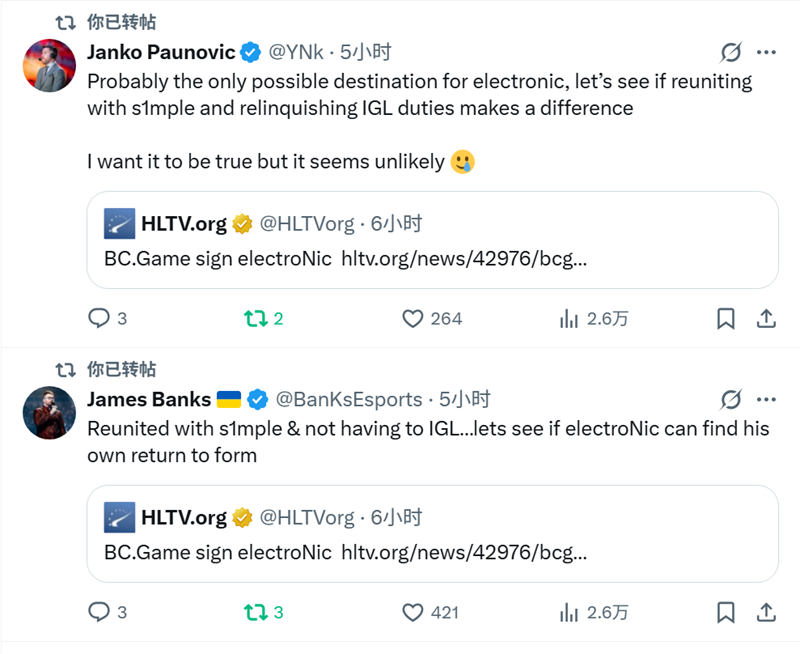Open the more options menu on Janko's tweet
The width and height of the screenshot is (800, 654).
point(767,52)
